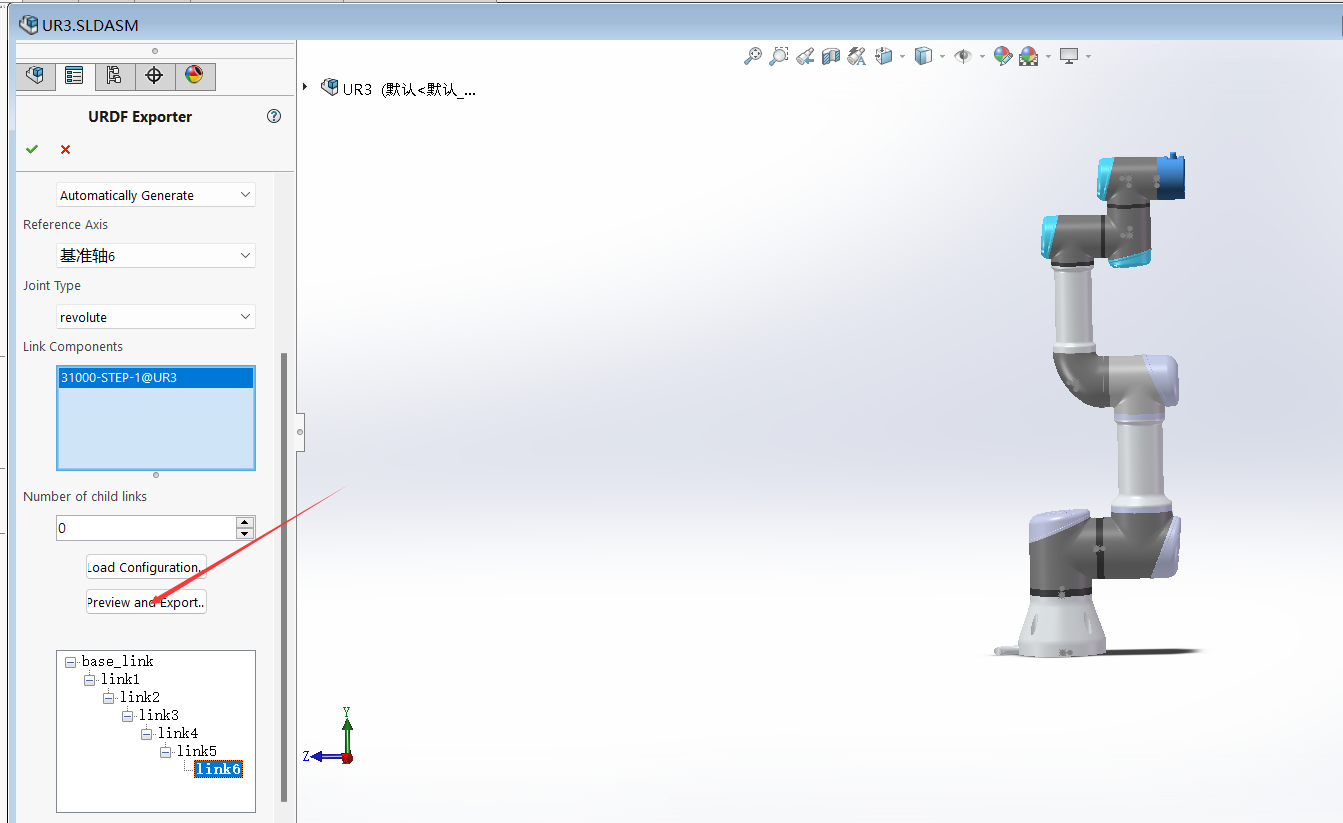Screen dimensions: 1343x823
Task: Expand the View Settings dropdown arrow
Action: pos(1088,56)
